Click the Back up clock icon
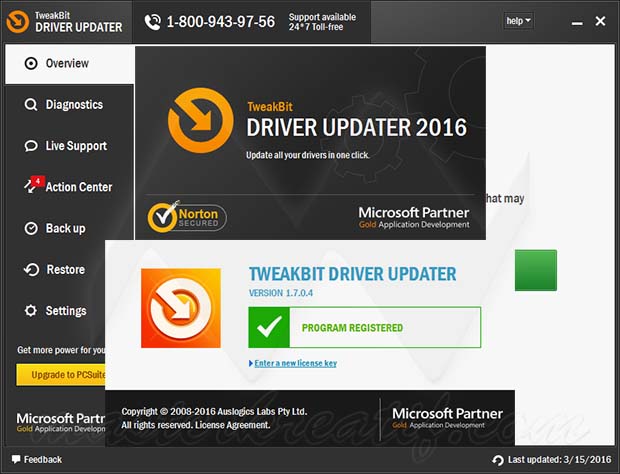This screenshot has width=620, height=474. click(x=31, y=229)
